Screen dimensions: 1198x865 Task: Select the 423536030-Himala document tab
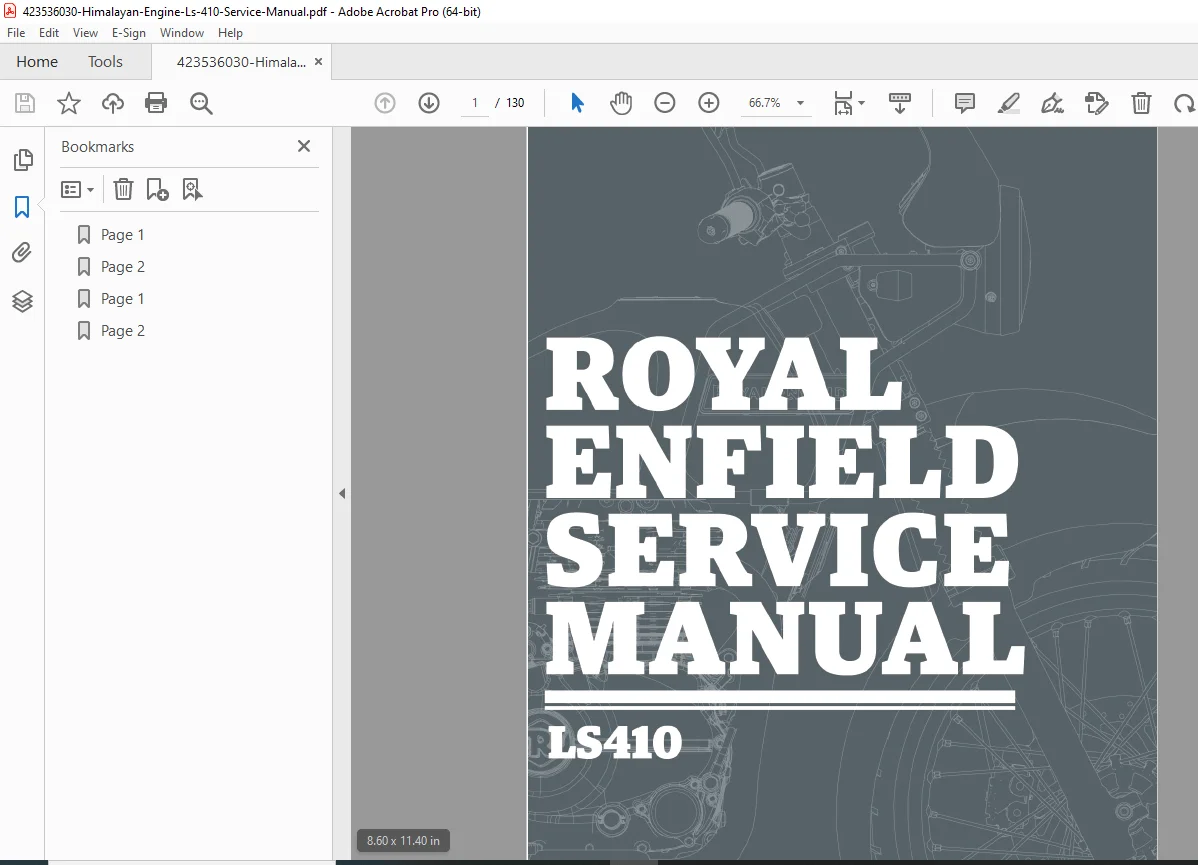point(241,62)
